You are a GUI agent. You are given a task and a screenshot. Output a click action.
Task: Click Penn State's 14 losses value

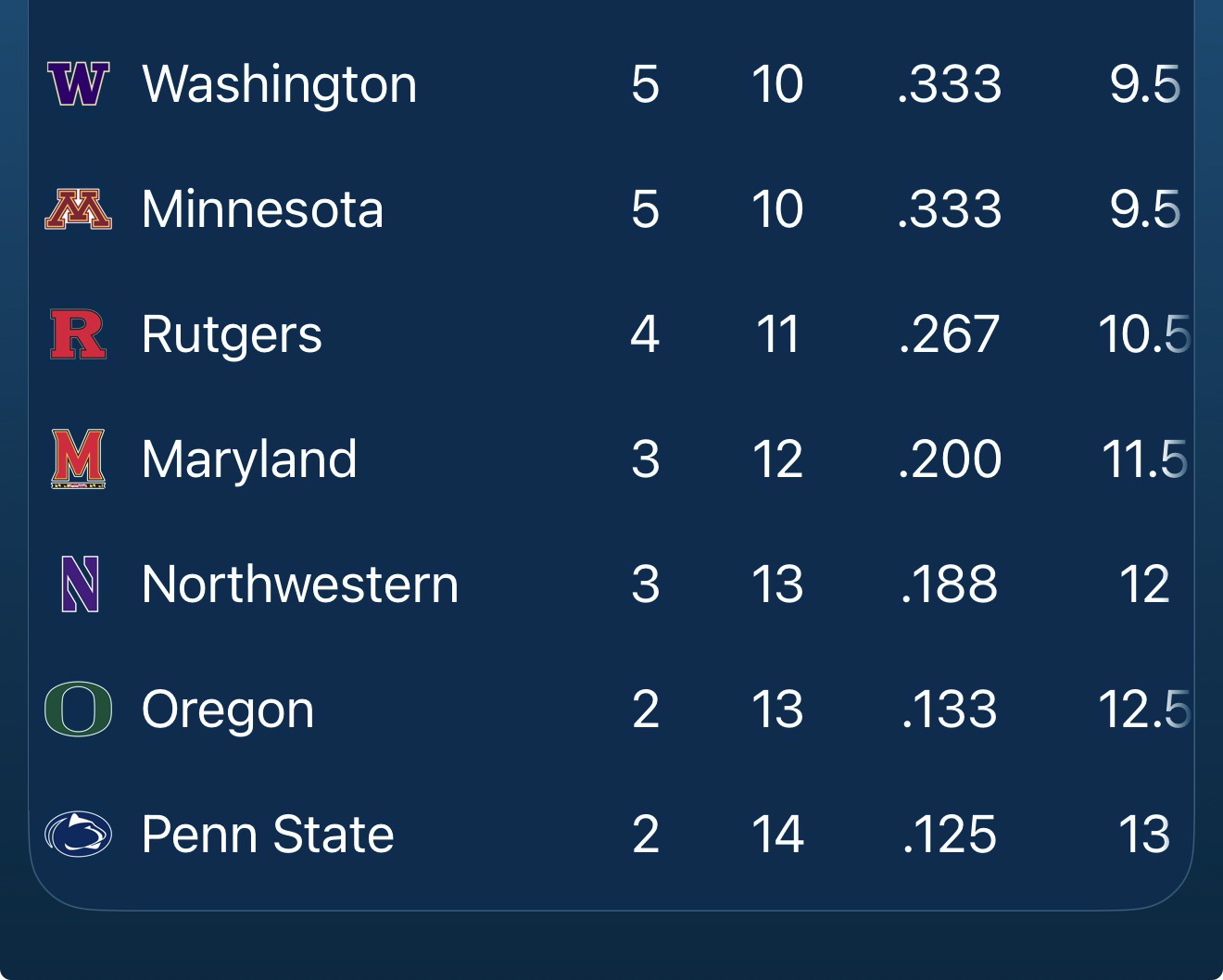[x=776, y=834]
